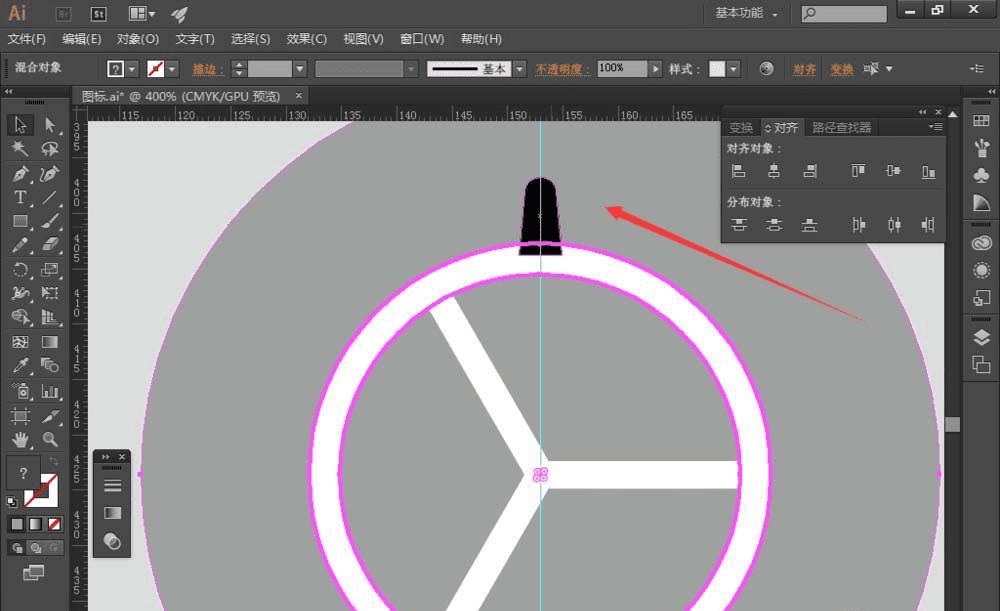Select the Symbol Sprayer tool

(20, 391)
